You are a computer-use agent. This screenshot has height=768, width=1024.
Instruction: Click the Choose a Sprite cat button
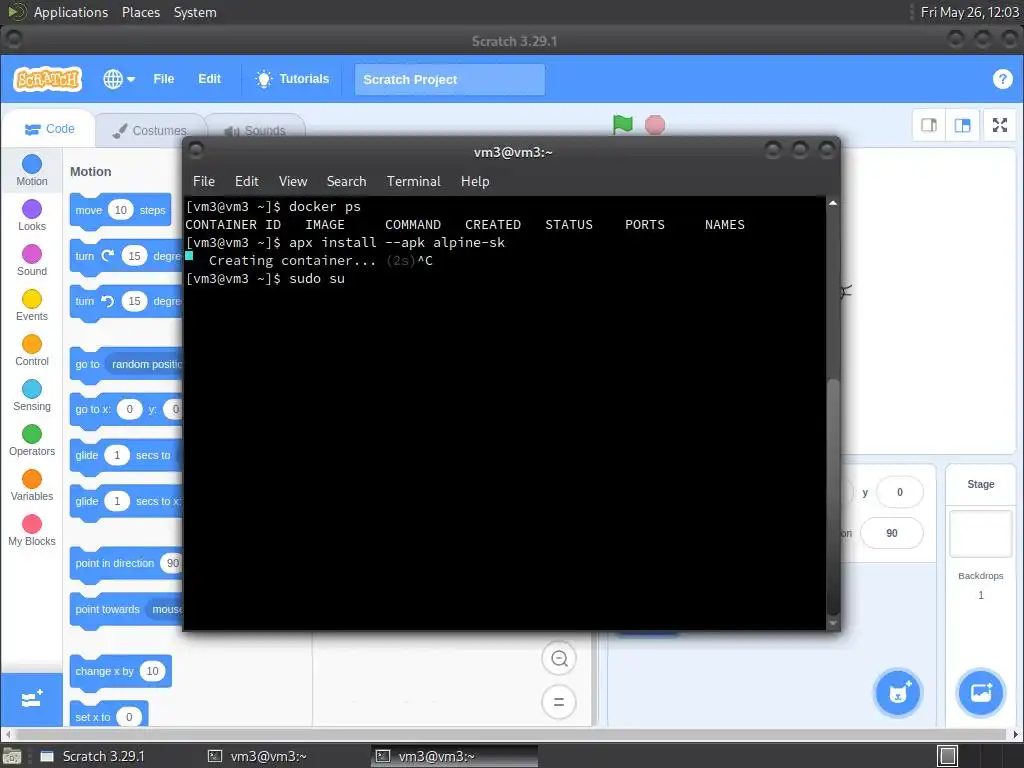(x=897, y=692)
